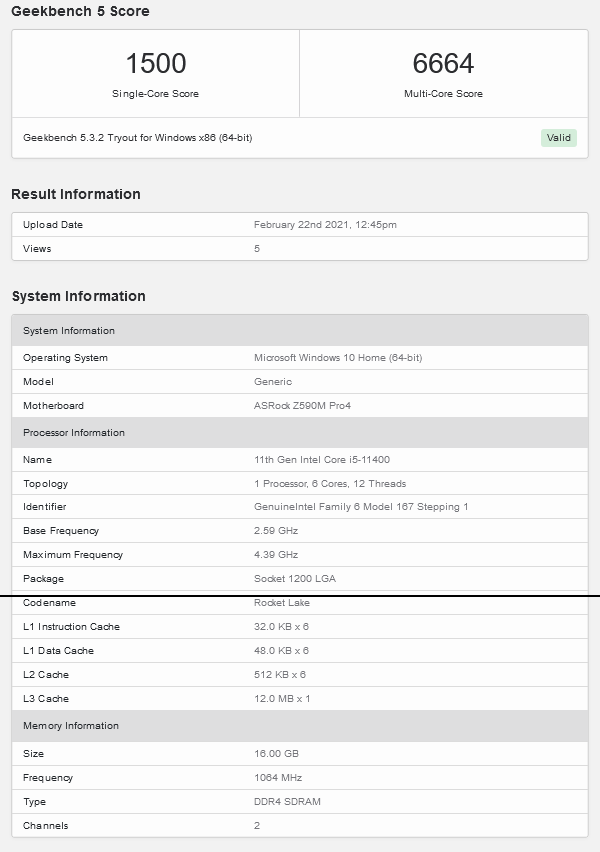Click the ASRock Z590M Pro4 motherboard entry

click(305, 405)
